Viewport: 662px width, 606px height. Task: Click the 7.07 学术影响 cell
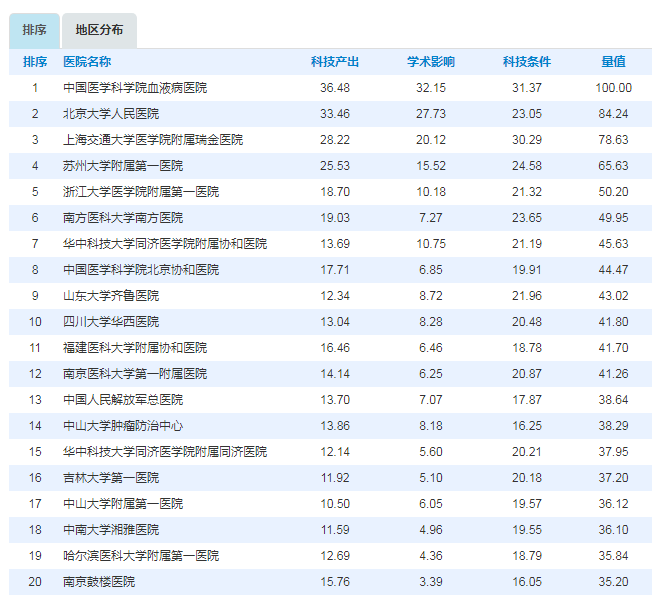coord(431,400)
